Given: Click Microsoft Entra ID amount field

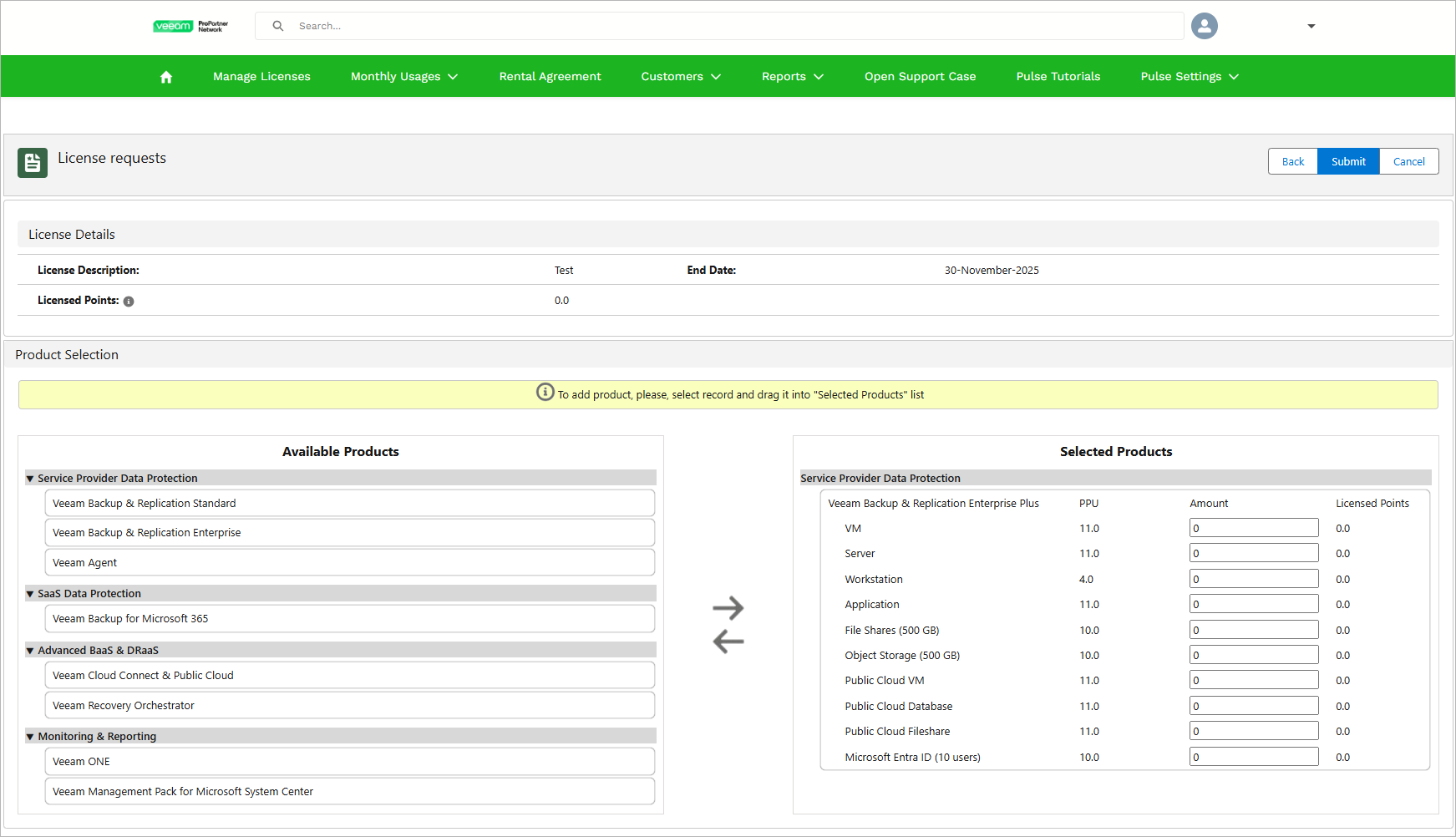Looking at the screenshot, I should tap(1254, 757).
